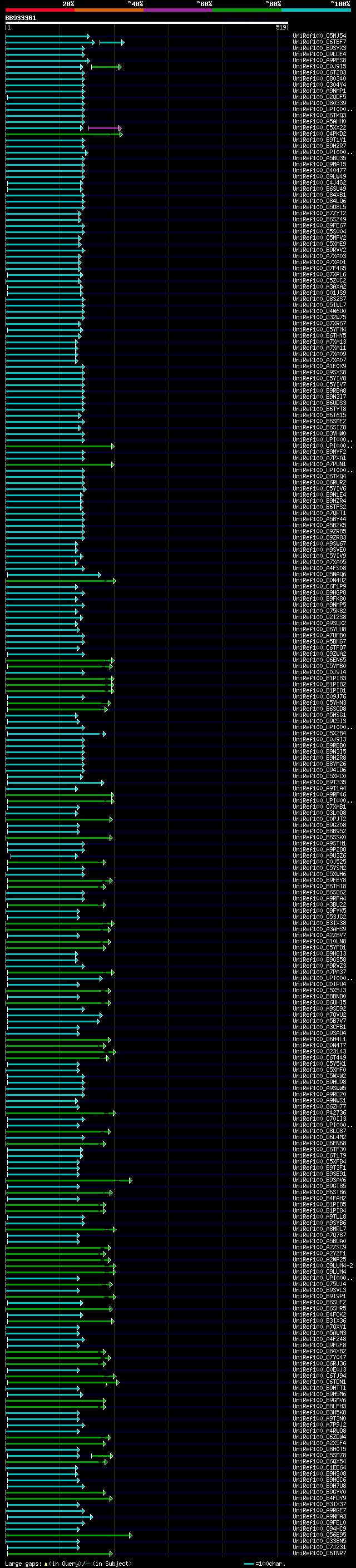Select the UniRef100_B6SQD8 label
356x1568 pixels.
click(x=319, y=709)
